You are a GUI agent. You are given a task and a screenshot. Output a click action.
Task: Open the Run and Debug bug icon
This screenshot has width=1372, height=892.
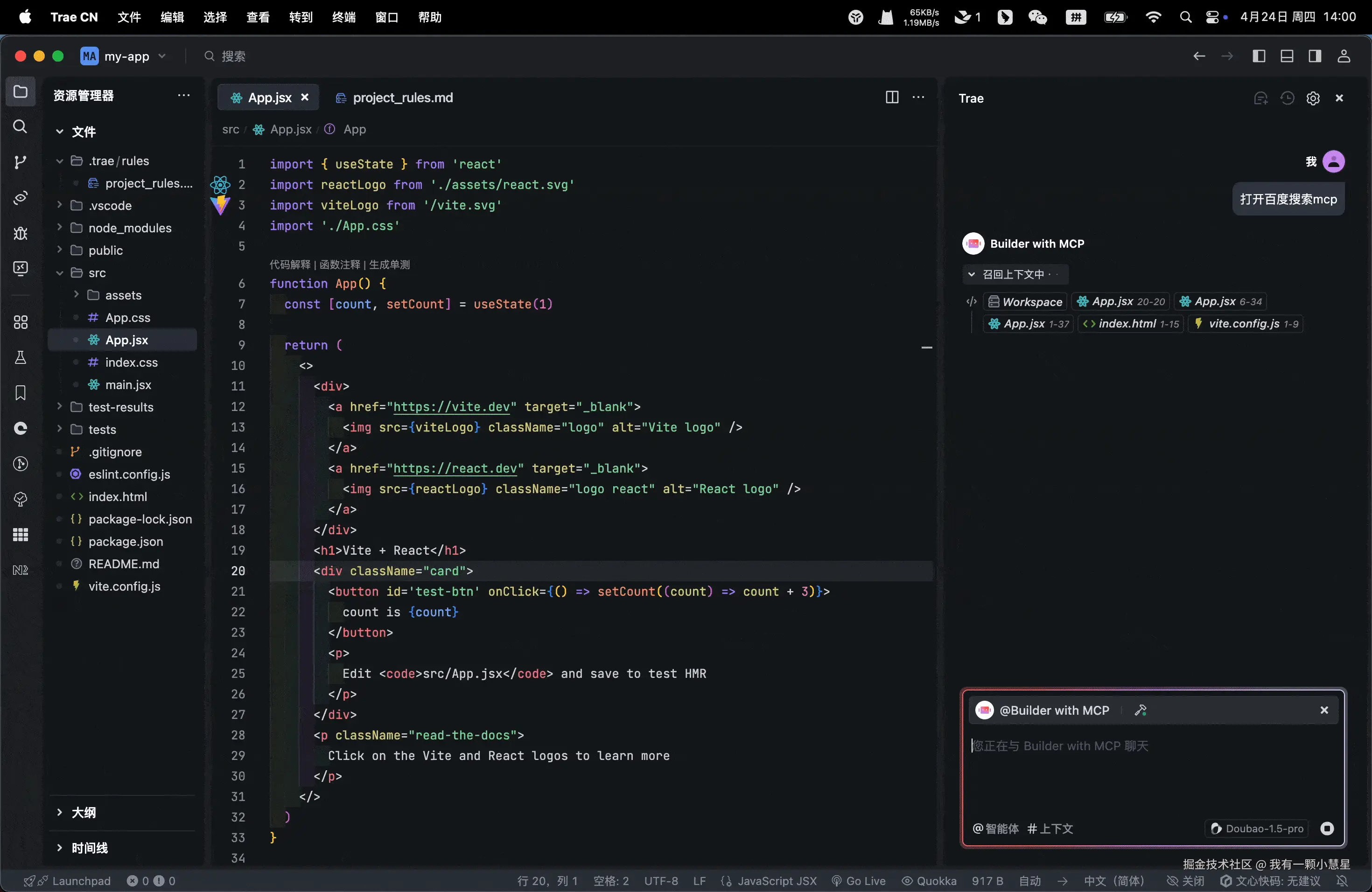pos(20,233)
